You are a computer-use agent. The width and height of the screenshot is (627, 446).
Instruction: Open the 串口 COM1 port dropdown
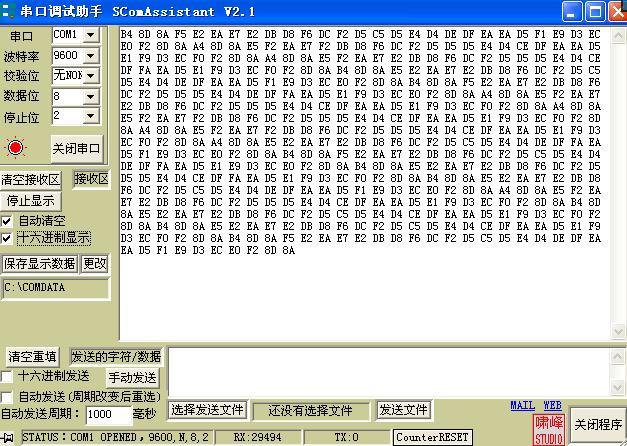point(91,35)
